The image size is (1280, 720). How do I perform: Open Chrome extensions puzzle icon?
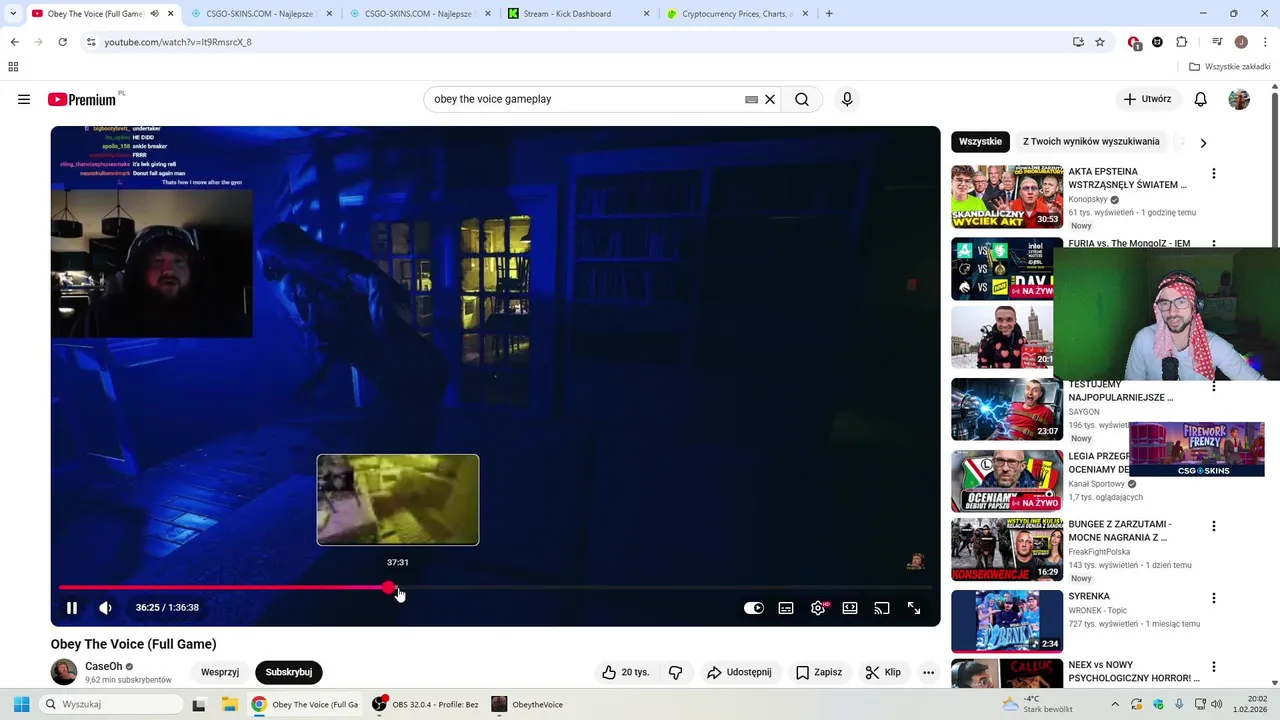(x=1181, y=42)
